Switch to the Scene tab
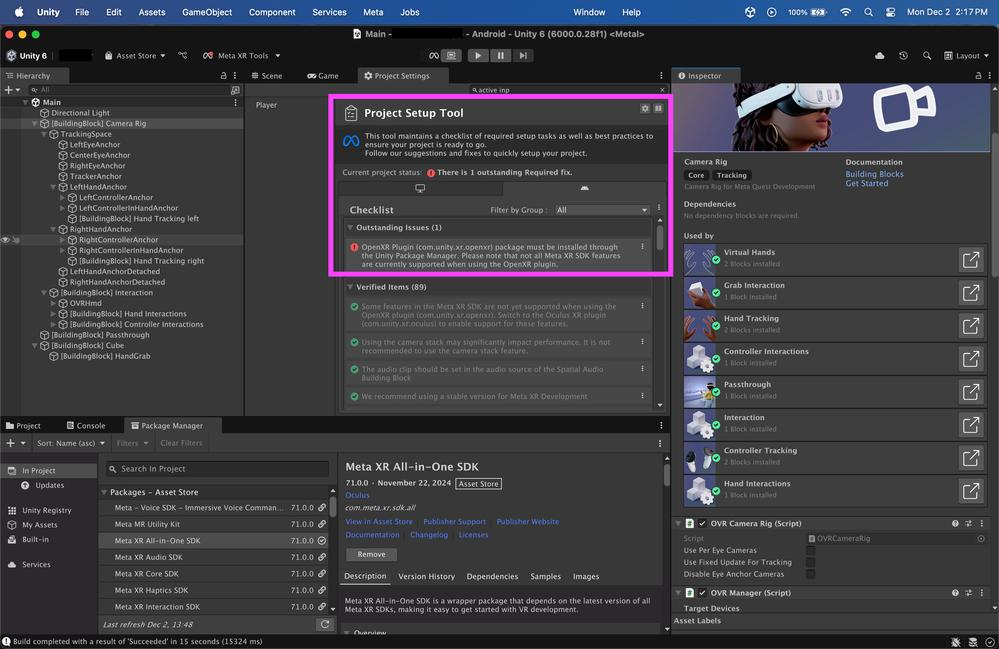 tap(266, 76)
